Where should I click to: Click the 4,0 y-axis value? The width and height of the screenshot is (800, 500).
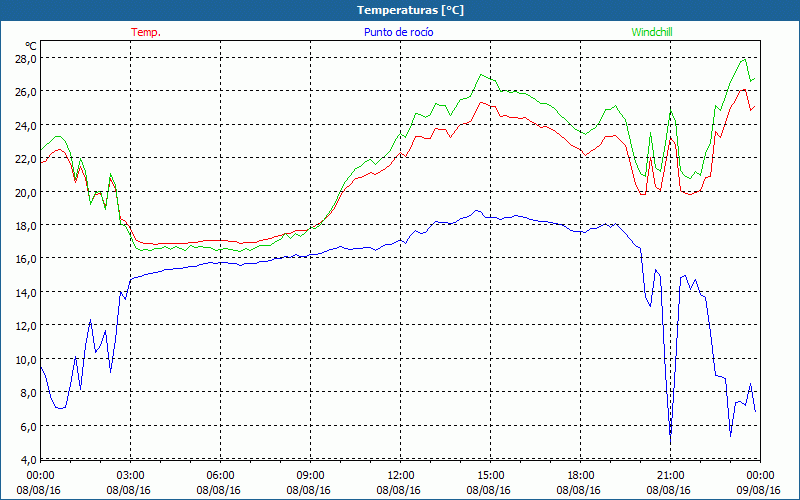coord(28,460)
